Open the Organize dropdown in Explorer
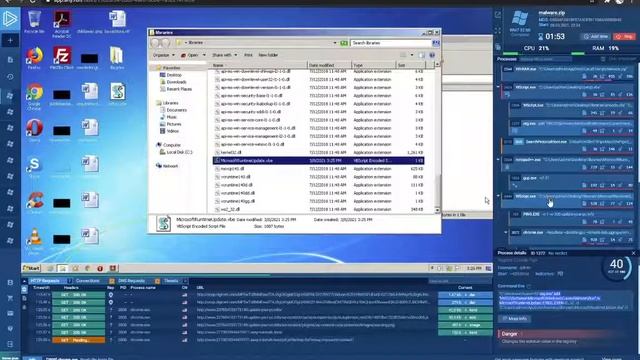Image resolution: width=640 pixels, height=360 pixels. pos(164,55)
